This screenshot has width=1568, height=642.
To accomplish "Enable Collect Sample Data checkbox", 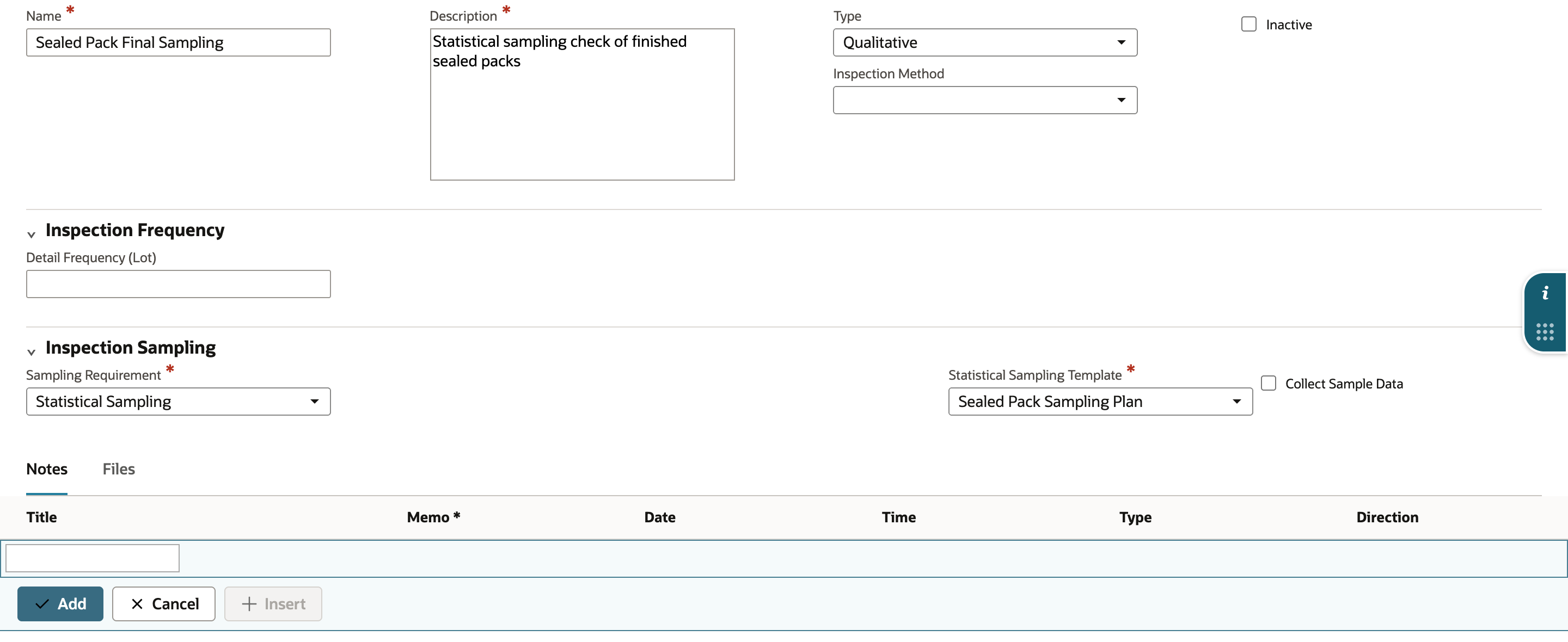I will 1269,384.
